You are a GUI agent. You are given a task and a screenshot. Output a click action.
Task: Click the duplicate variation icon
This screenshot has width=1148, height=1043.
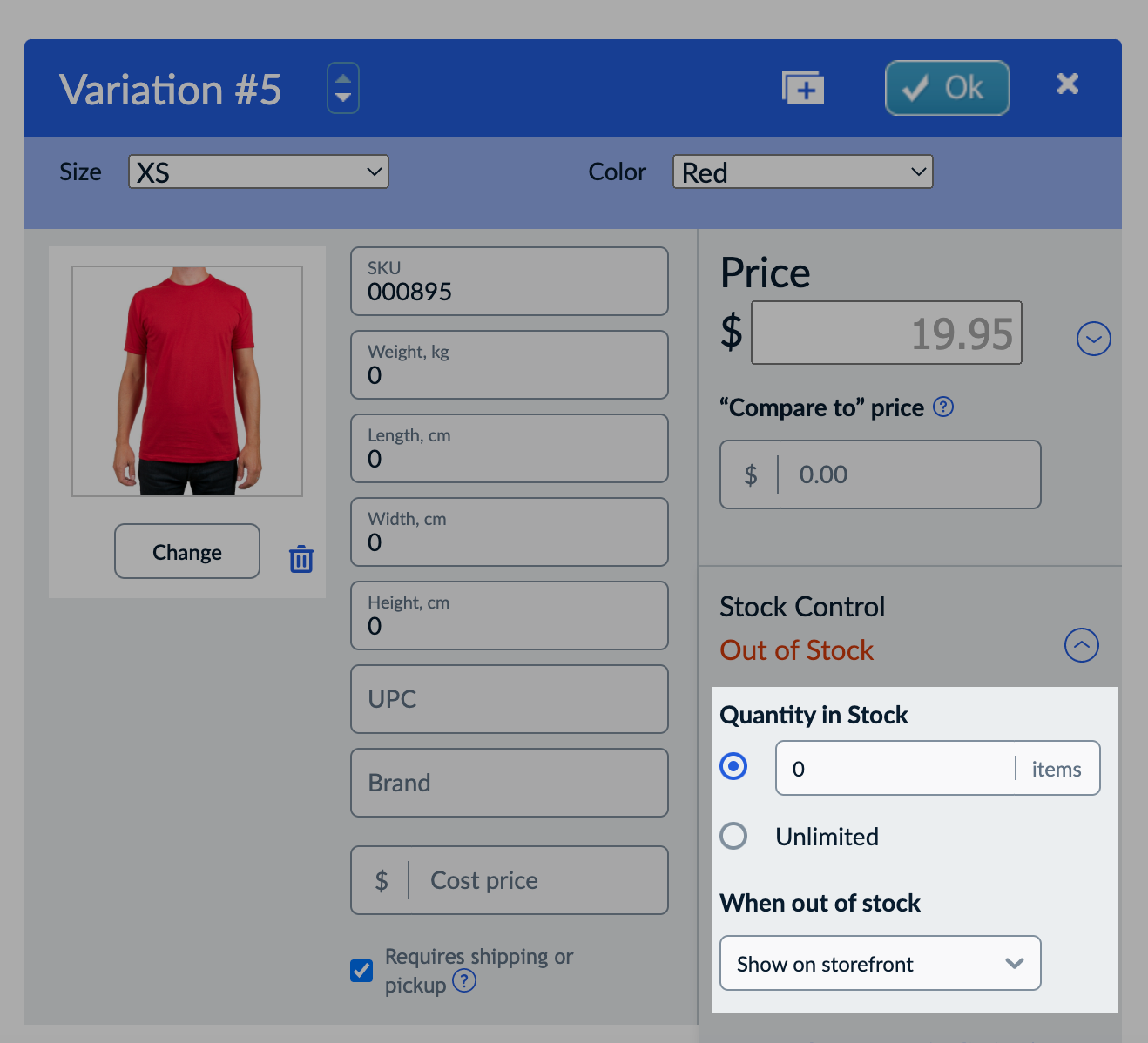(x=803, y=88)
